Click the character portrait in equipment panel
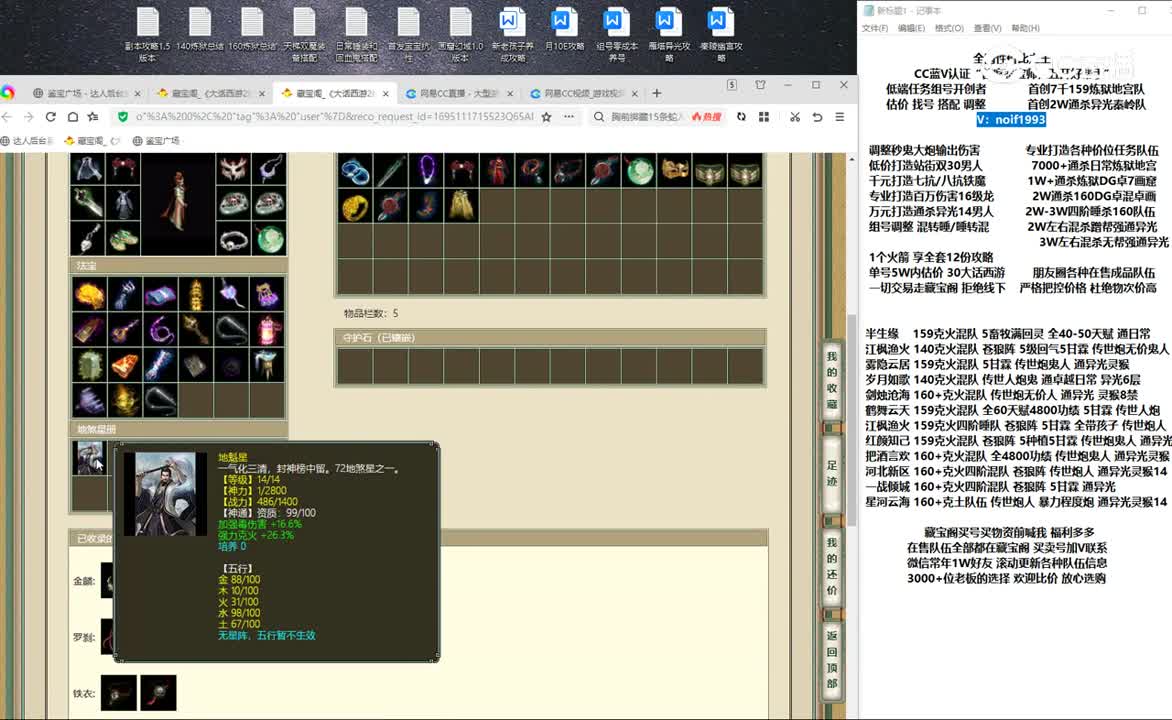The height and width of the screenshot is (720, 1172). [178, 203]
